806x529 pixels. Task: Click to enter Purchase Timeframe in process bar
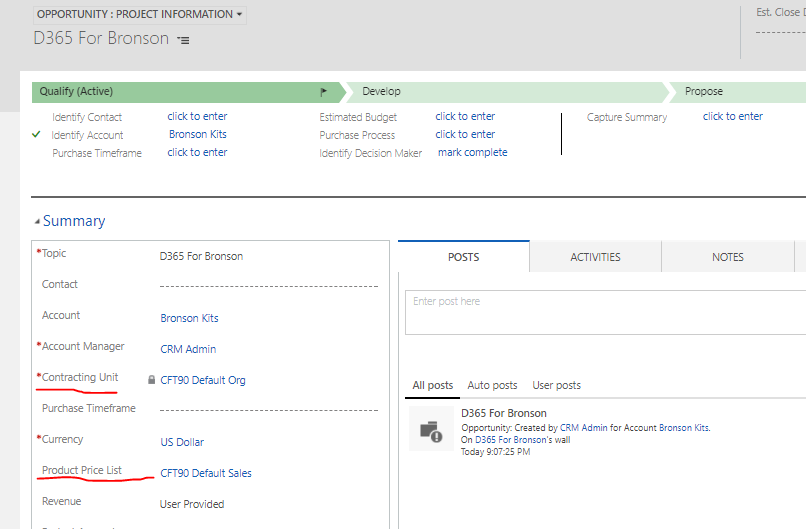tap(197, 153)
